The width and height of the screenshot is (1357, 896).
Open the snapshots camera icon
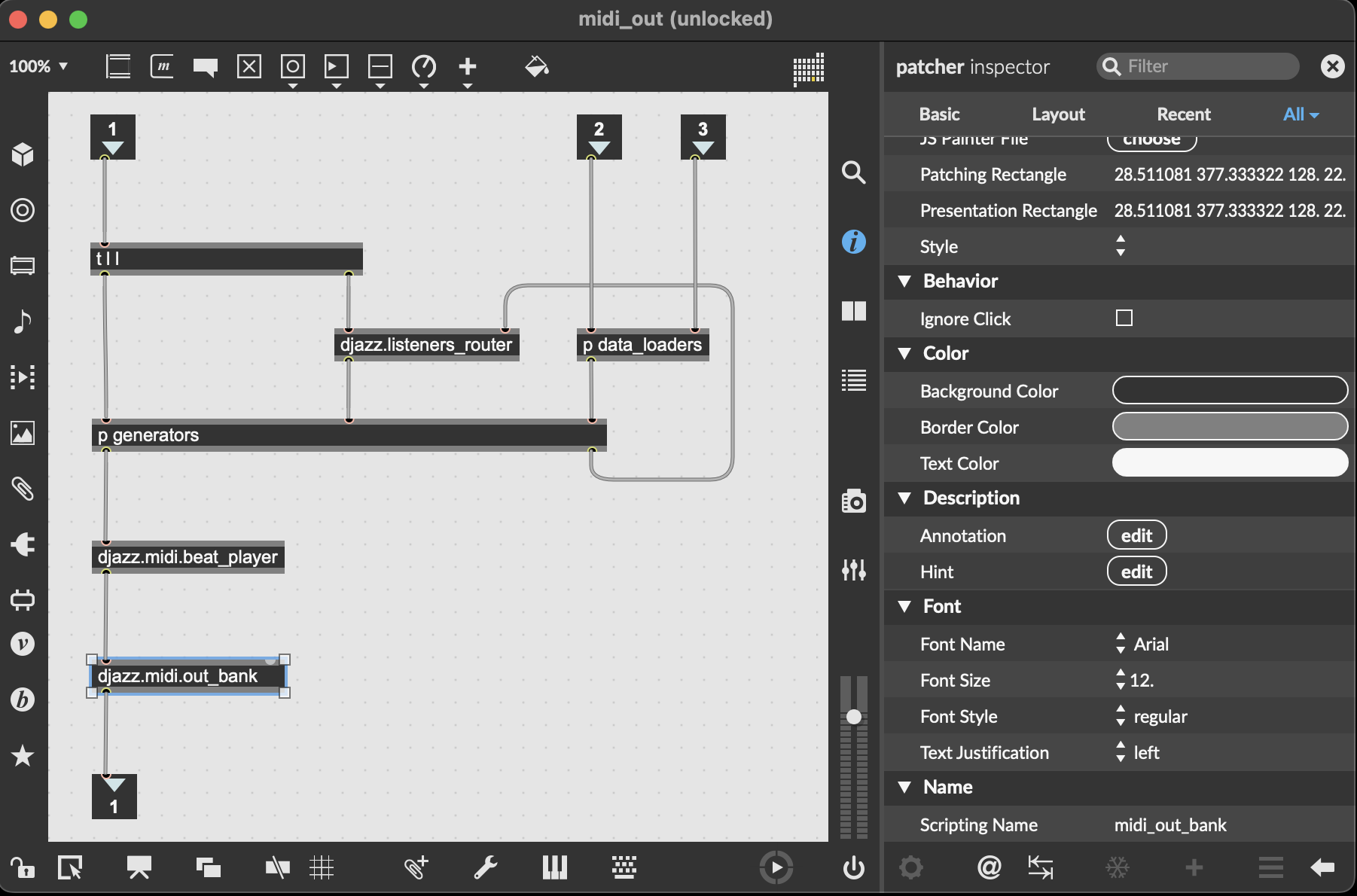tap(853, 501)
